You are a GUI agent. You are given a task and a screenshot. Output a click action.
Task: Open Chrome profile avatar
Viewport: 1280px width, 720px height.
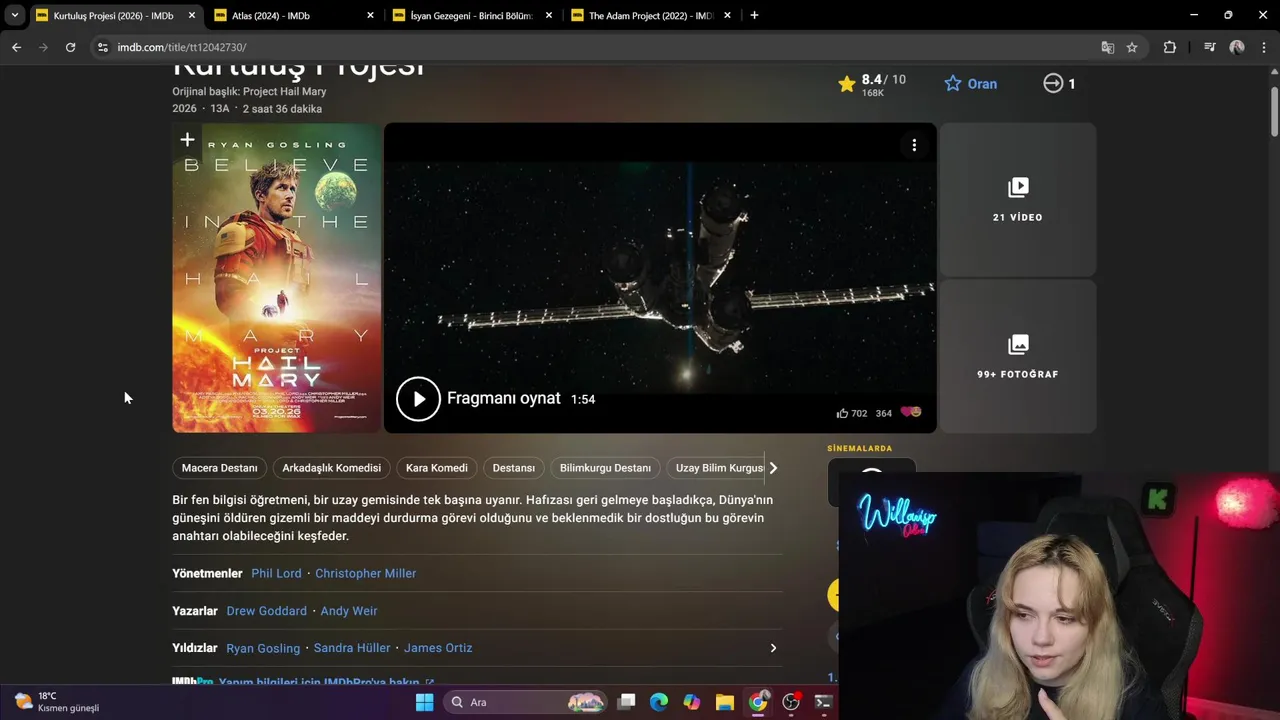[1237, 47]
